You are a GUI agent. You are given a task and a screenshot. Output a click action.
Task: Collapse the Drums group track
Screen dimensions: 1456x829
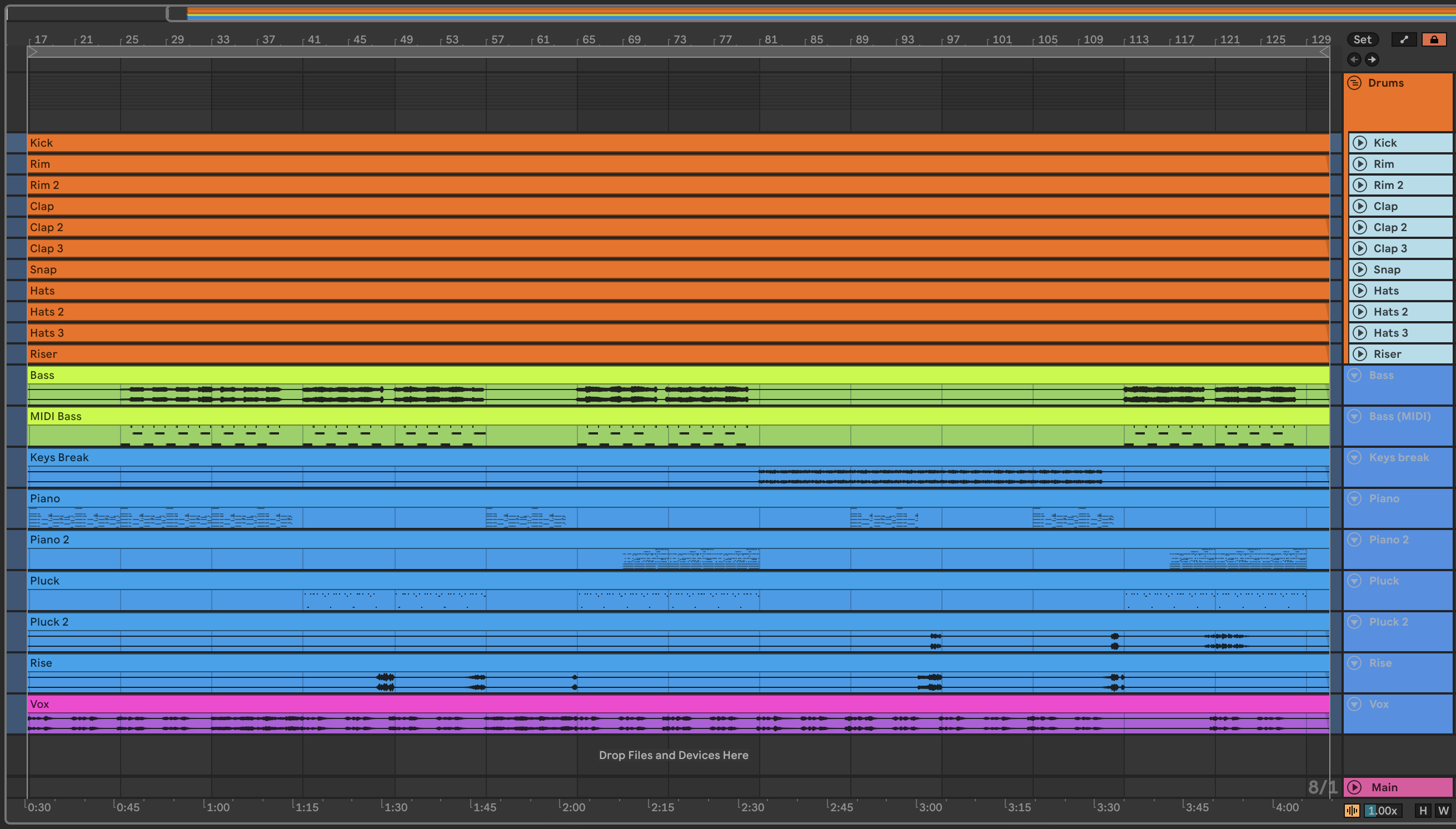(x=1354, y=83)
